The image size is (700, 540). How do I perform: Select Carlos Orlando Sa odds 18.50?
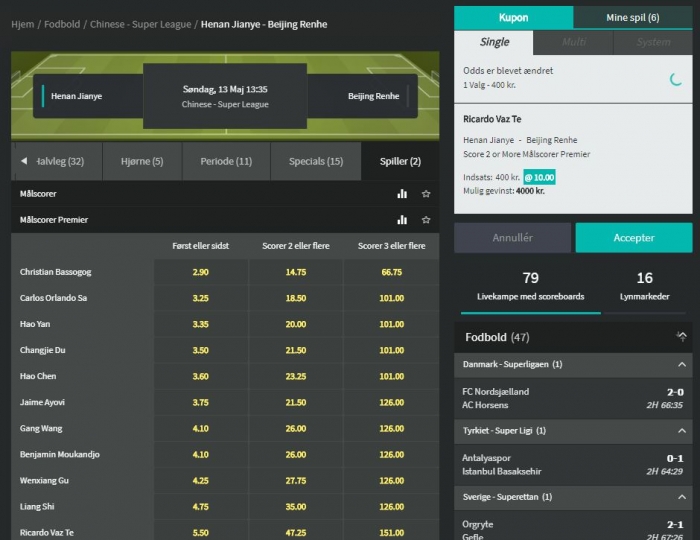click(296, 298)
